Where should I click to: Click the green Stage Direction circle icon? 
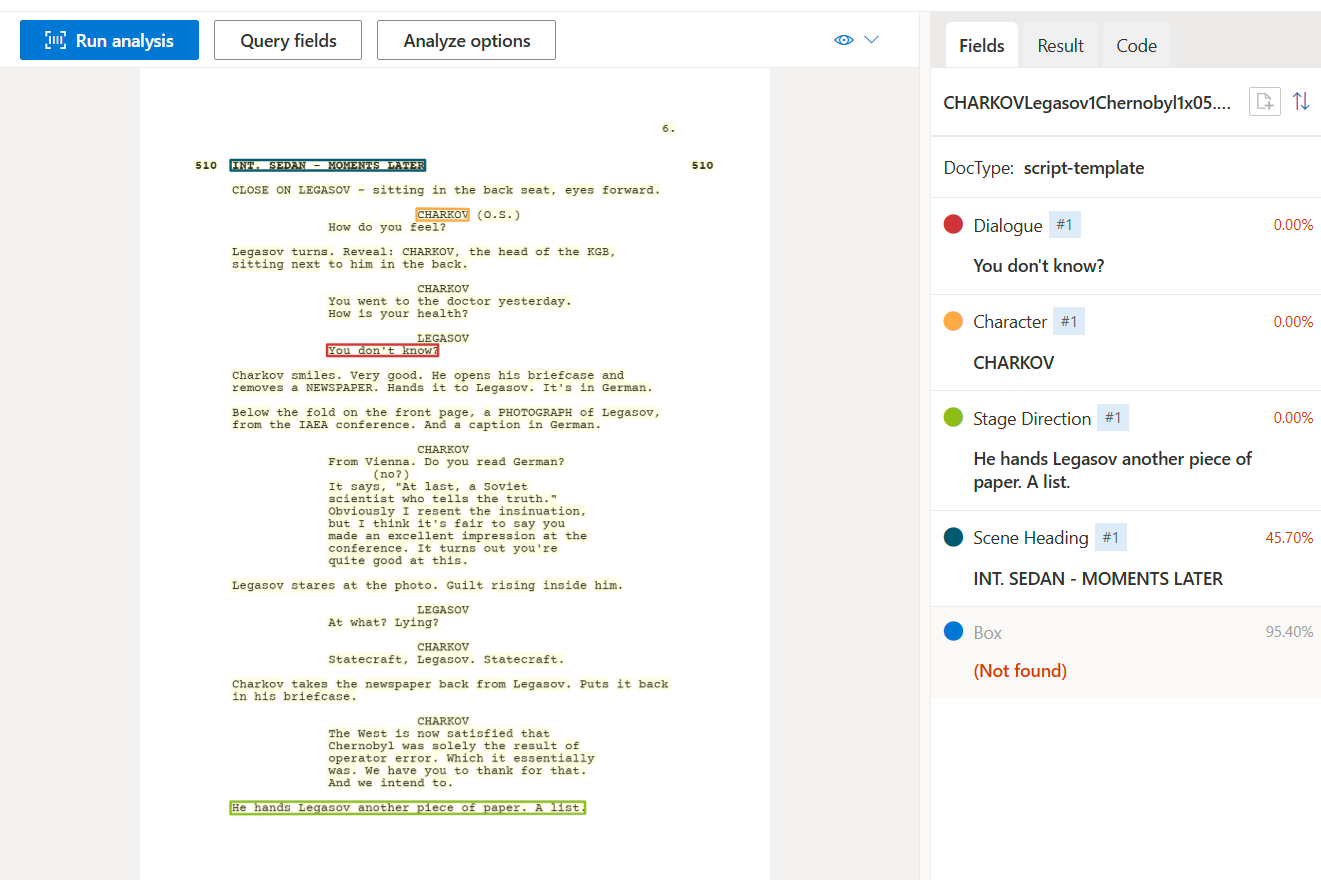click(x=952, y=417)
